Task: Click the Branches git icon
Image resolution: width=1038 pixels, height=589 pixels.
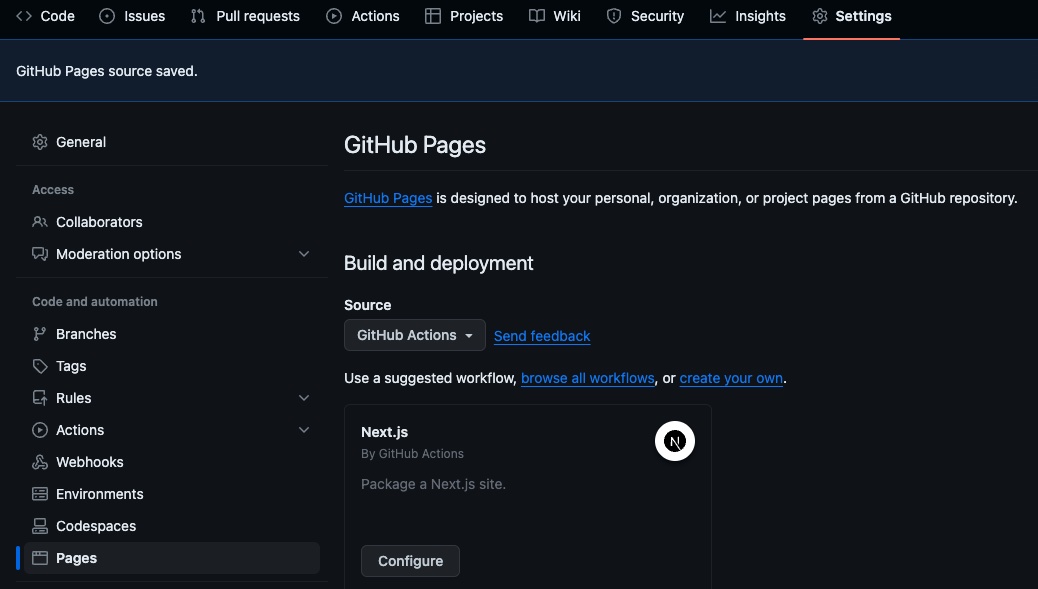Action: (40, 334)
